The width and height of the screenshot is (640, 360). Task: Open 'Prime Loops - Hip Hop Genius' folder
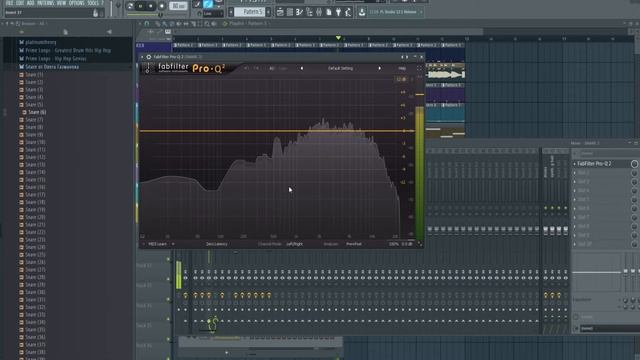pos(56,58)
